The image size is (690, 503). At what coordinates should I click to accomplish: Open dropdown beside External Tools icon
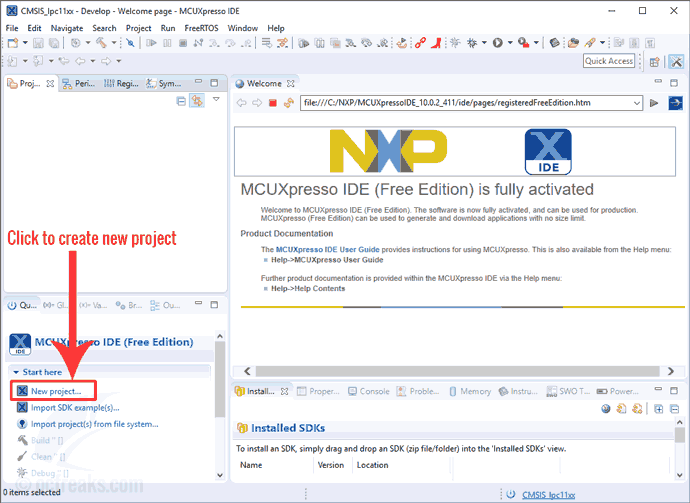pos(536,43)
